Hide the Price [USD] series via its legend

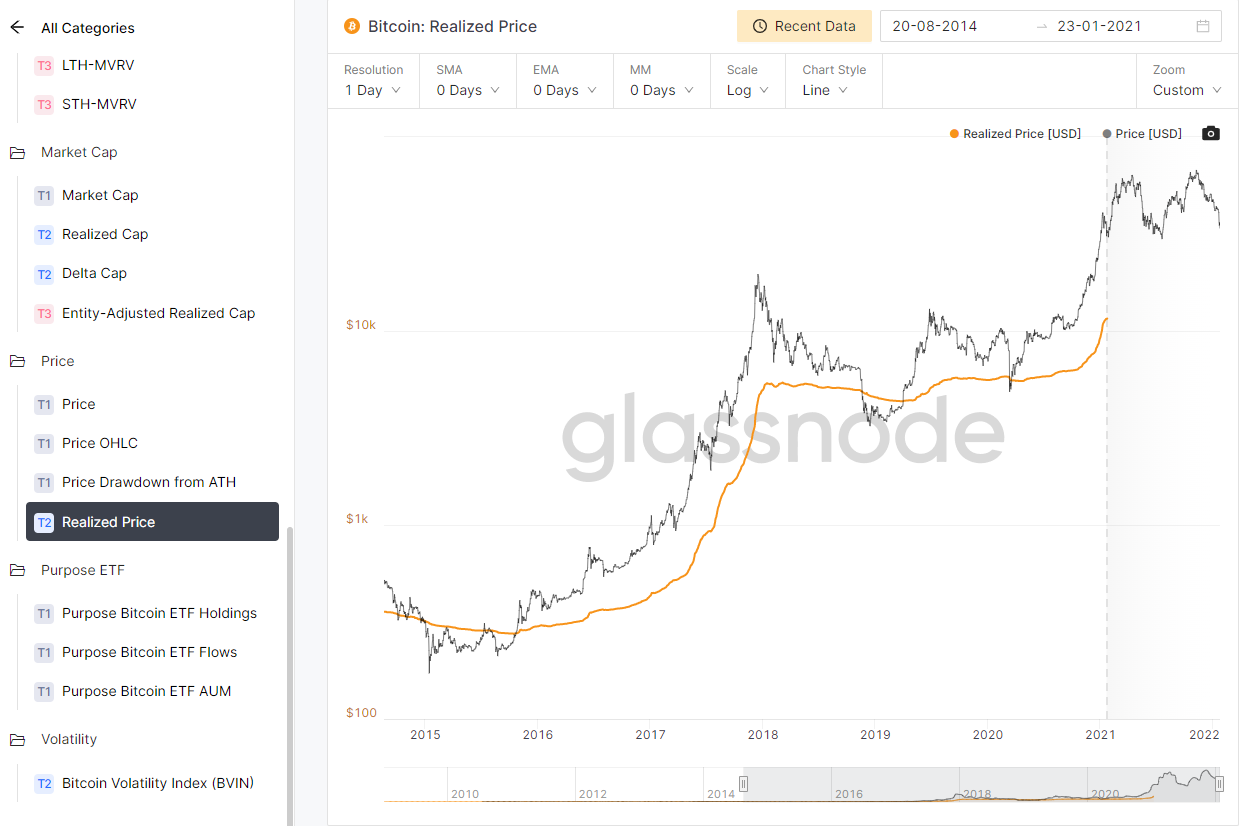[x=1141, y=132]
